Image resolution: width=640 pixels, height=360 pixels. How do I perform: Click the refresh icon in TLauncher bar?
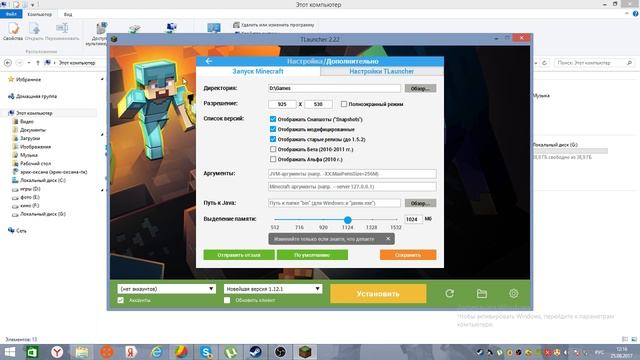coord(449,293)
